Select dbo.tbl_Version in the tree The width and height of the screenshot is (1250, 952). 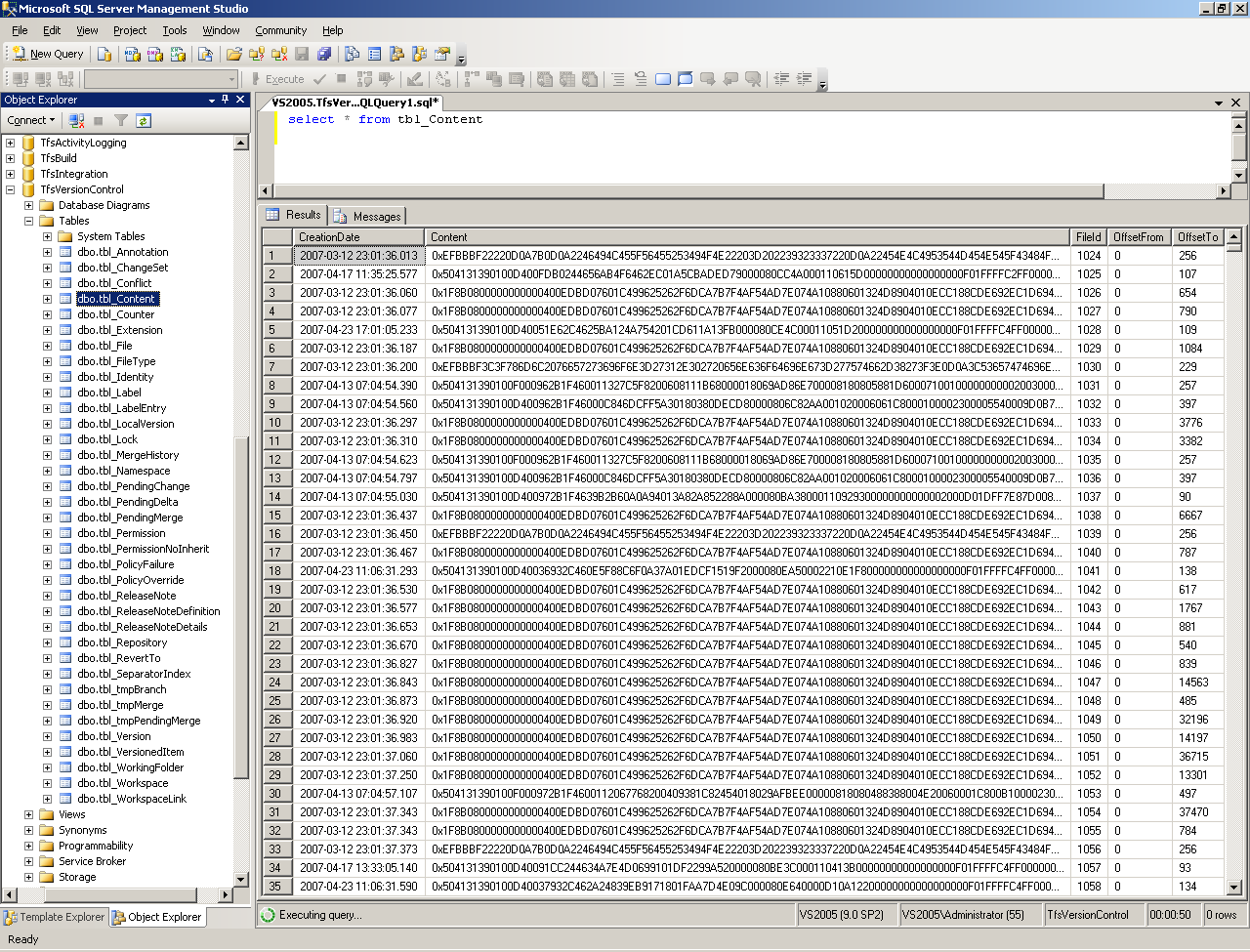pyautogui.click(x=114, y=736)
